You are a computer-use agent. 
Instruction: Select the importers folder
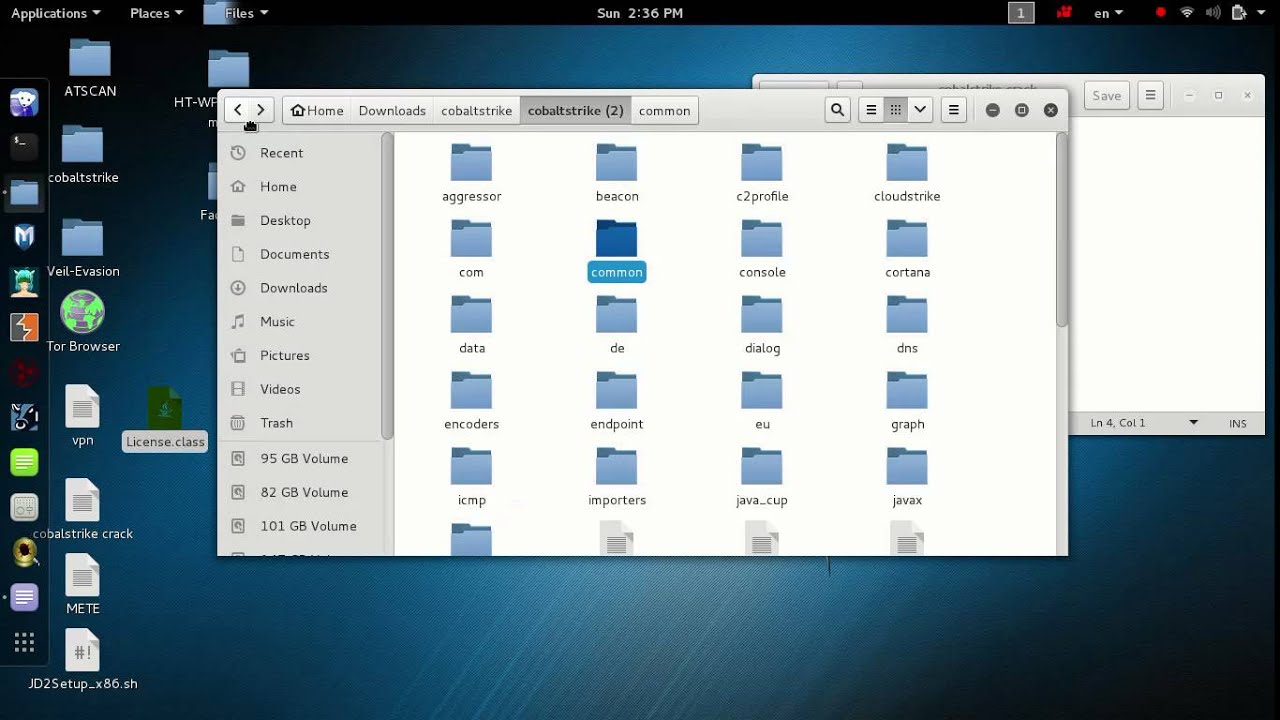point(617,477)
